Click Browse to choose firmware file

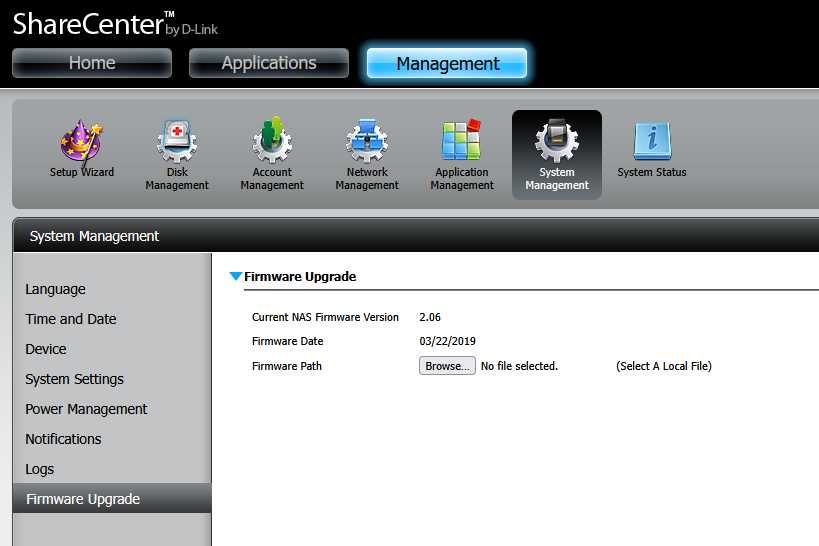pyautogui.click(x=447, y=366)
